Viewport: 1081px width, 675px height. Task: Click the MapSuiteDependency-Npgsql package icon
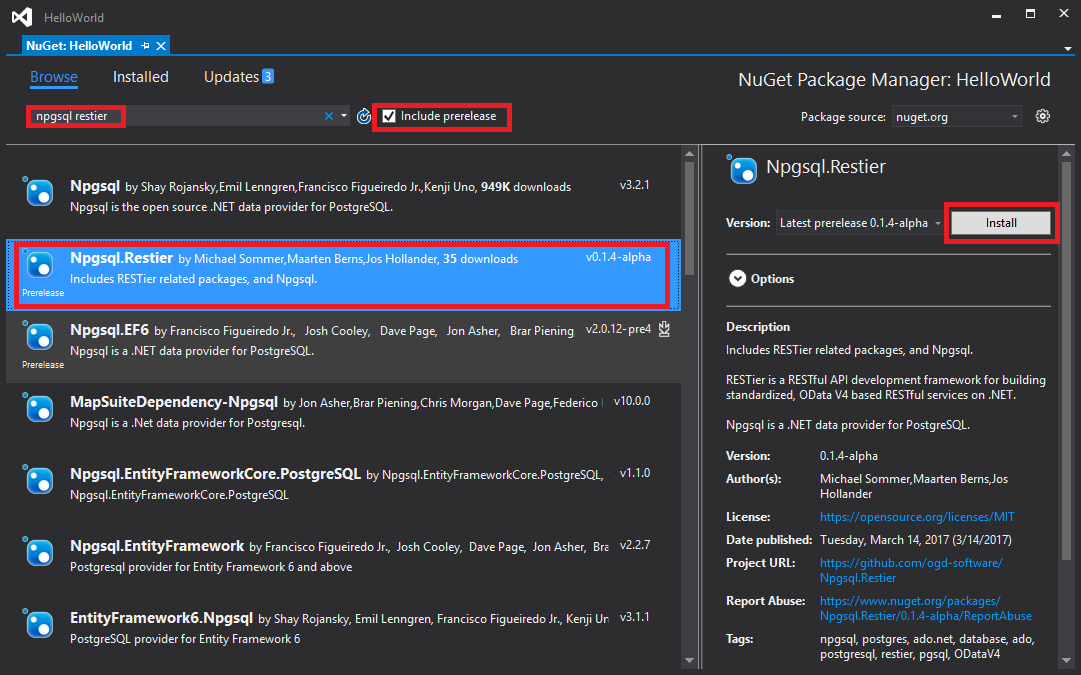pyautogui.click(x=38, y=407)
